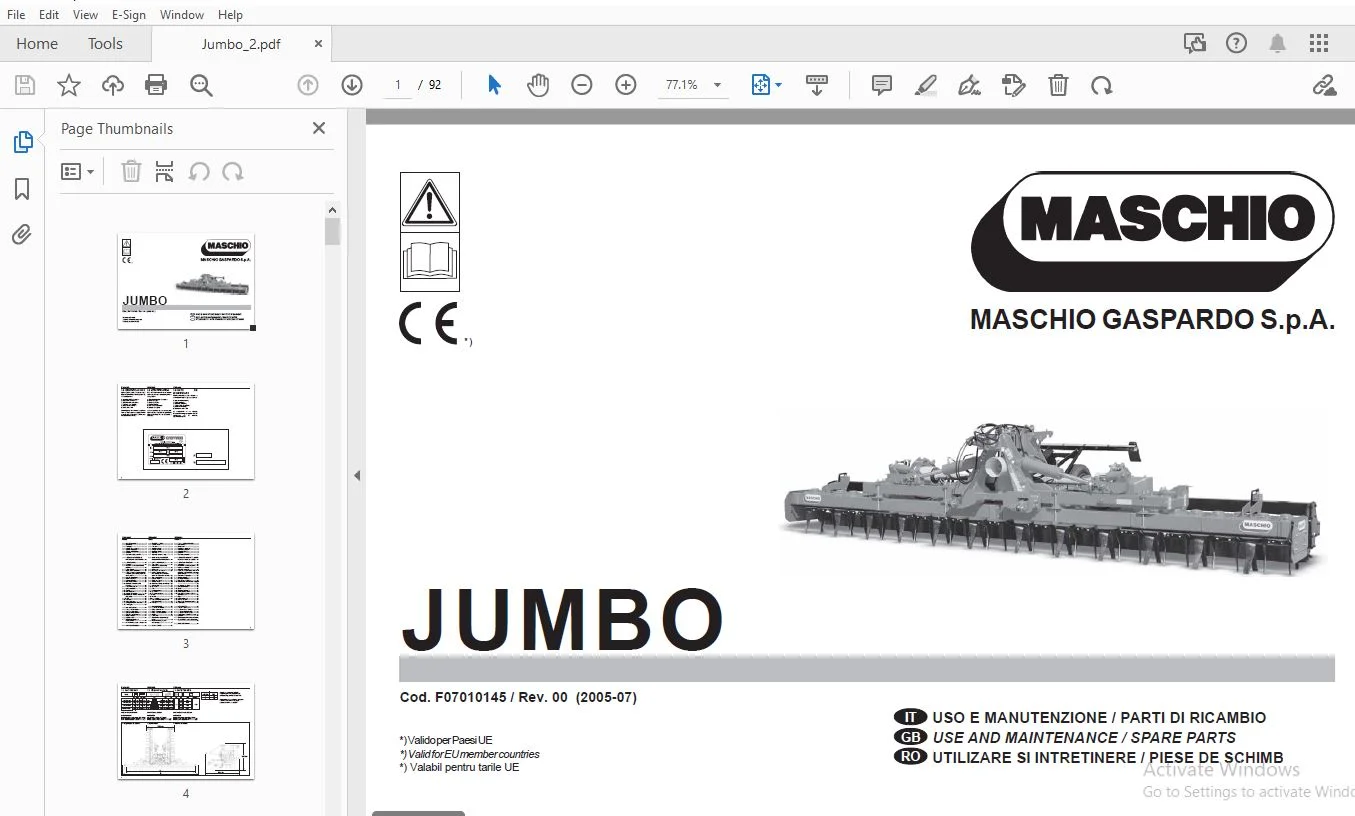Click the horizontal scrollbar under the document
Image resolution: width=1355 pixels, height=816 pixels.
pyautogui.click(x=418, y=813)
